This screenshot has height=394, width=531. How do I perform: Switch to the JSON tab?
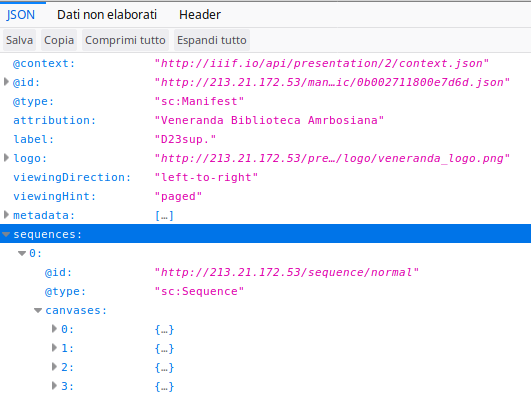pyautogui.click(x=20, y=15)
